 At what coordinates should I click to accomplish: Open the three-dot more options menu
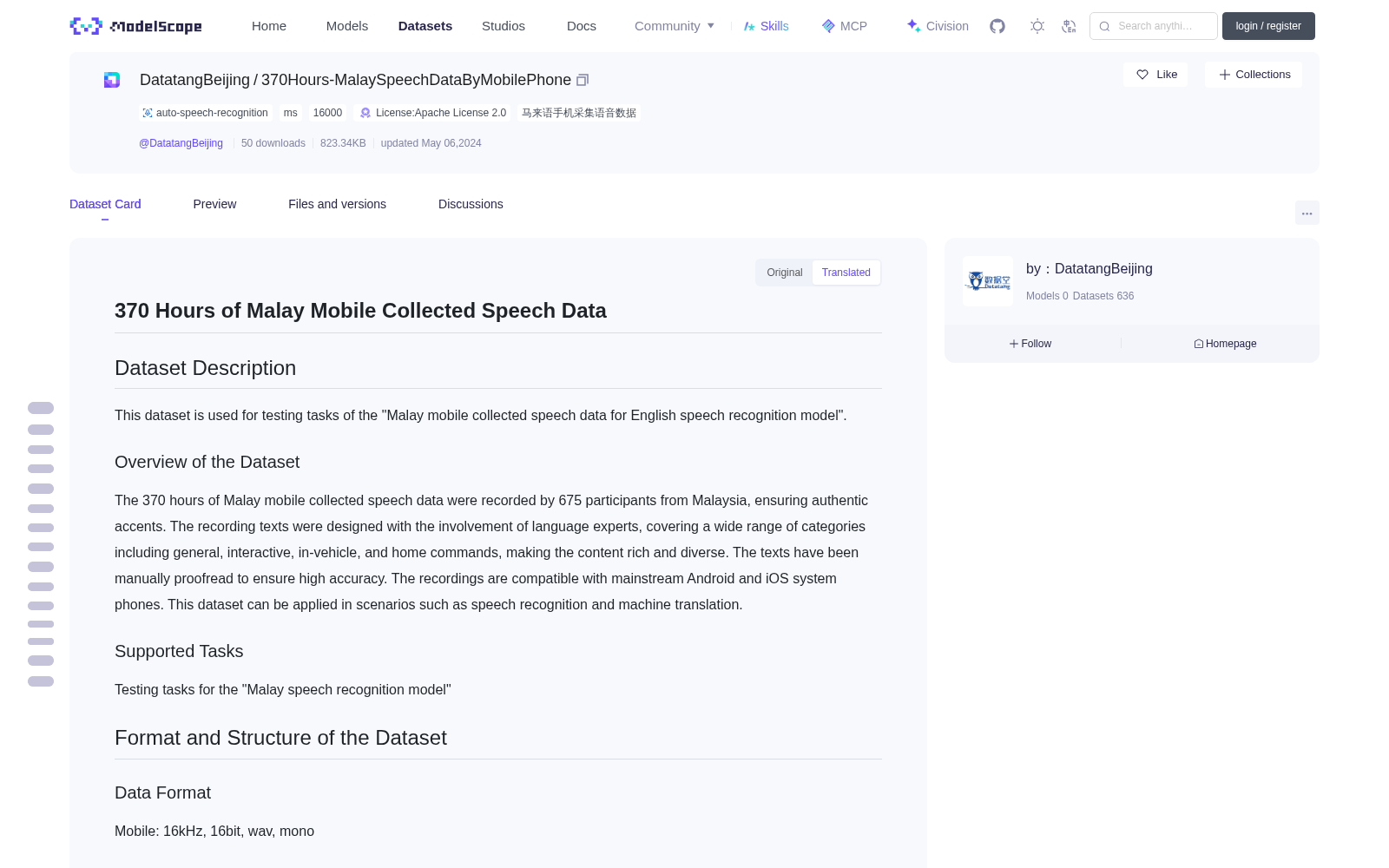[1307, 213]
